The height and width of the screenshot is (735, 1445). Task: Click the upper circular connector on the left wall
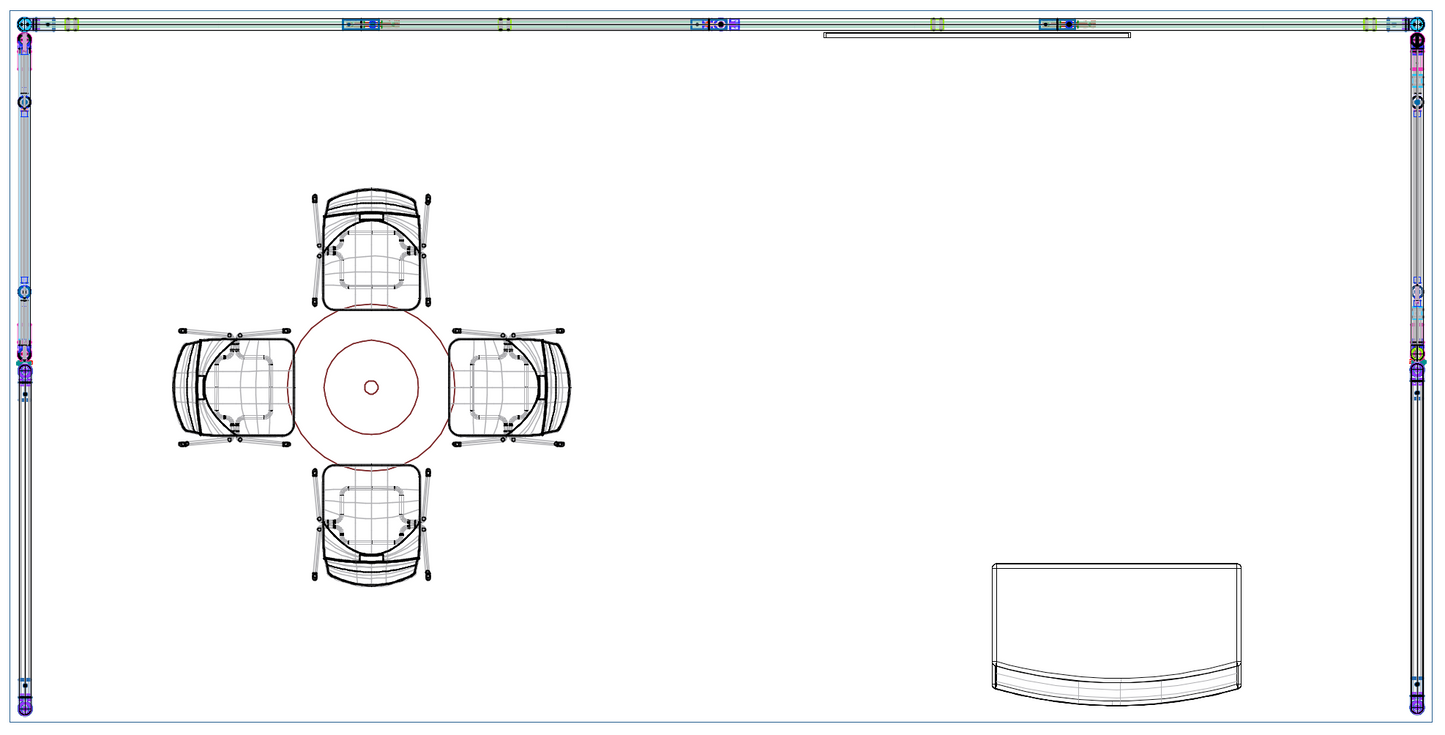(x=25, y=102)
